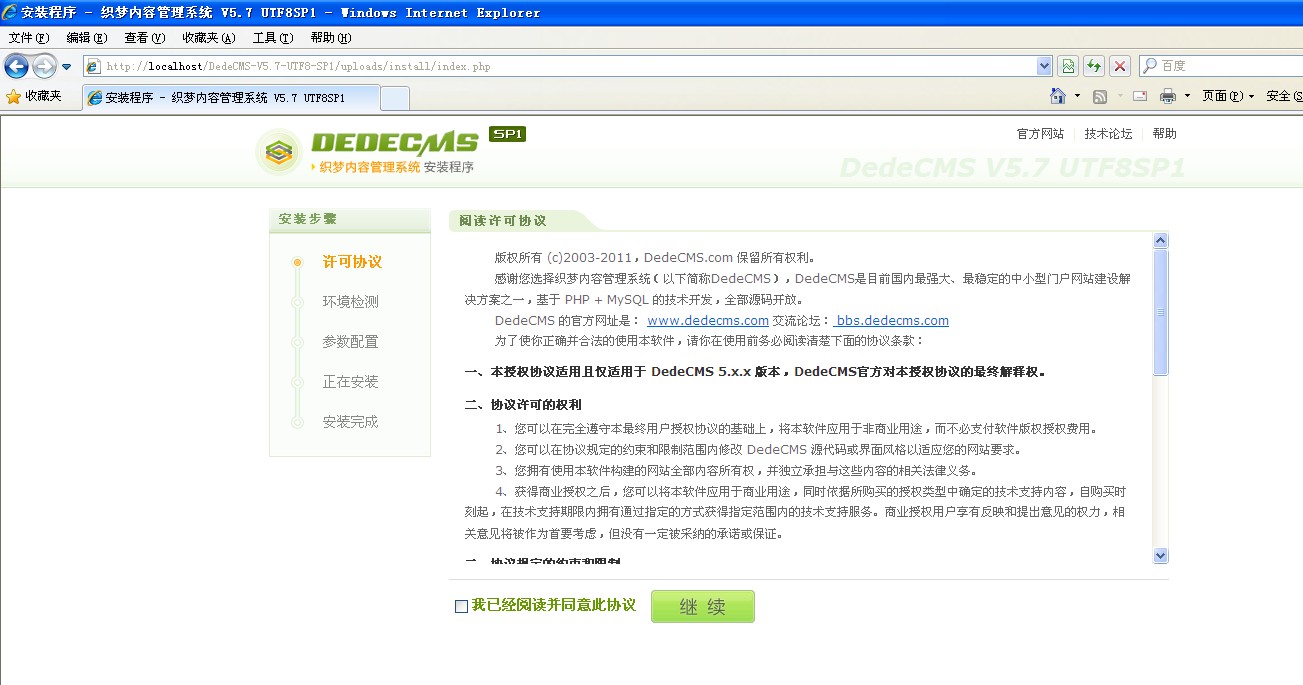This screenshot has width=1303, height=685.
Task: Click the Internet Explorer title bar icon
Action: coord(9,12)
